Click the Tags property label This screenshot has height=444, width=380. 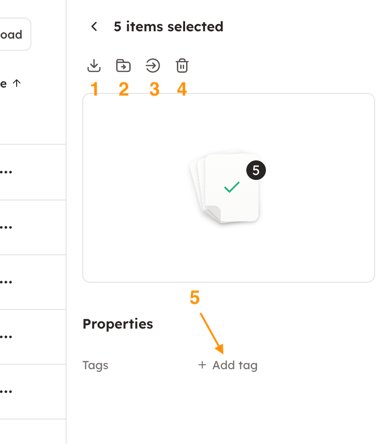[95, 365]
